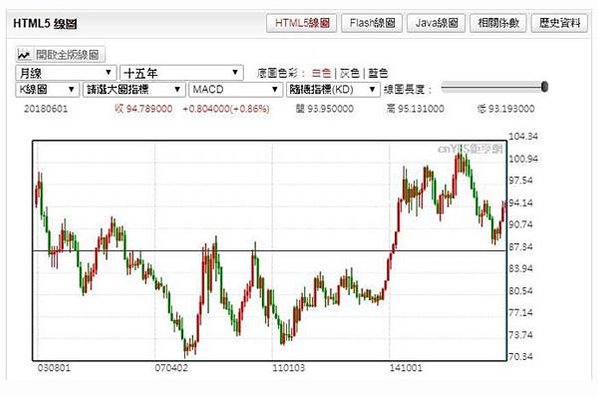
Task: Click the 線圖長度 slider track
Action: pyautogui.click(x=494, y=87)
